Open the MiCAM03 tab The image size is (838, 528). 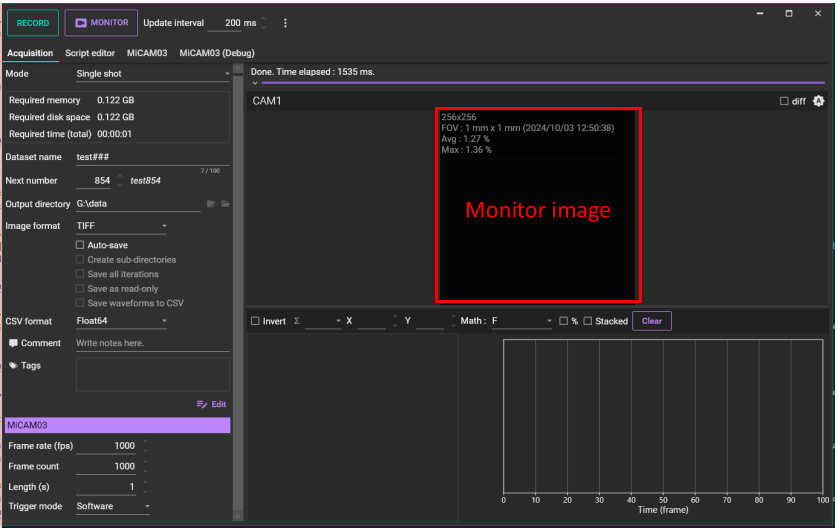pyautogui.click(x=147, y=53)
